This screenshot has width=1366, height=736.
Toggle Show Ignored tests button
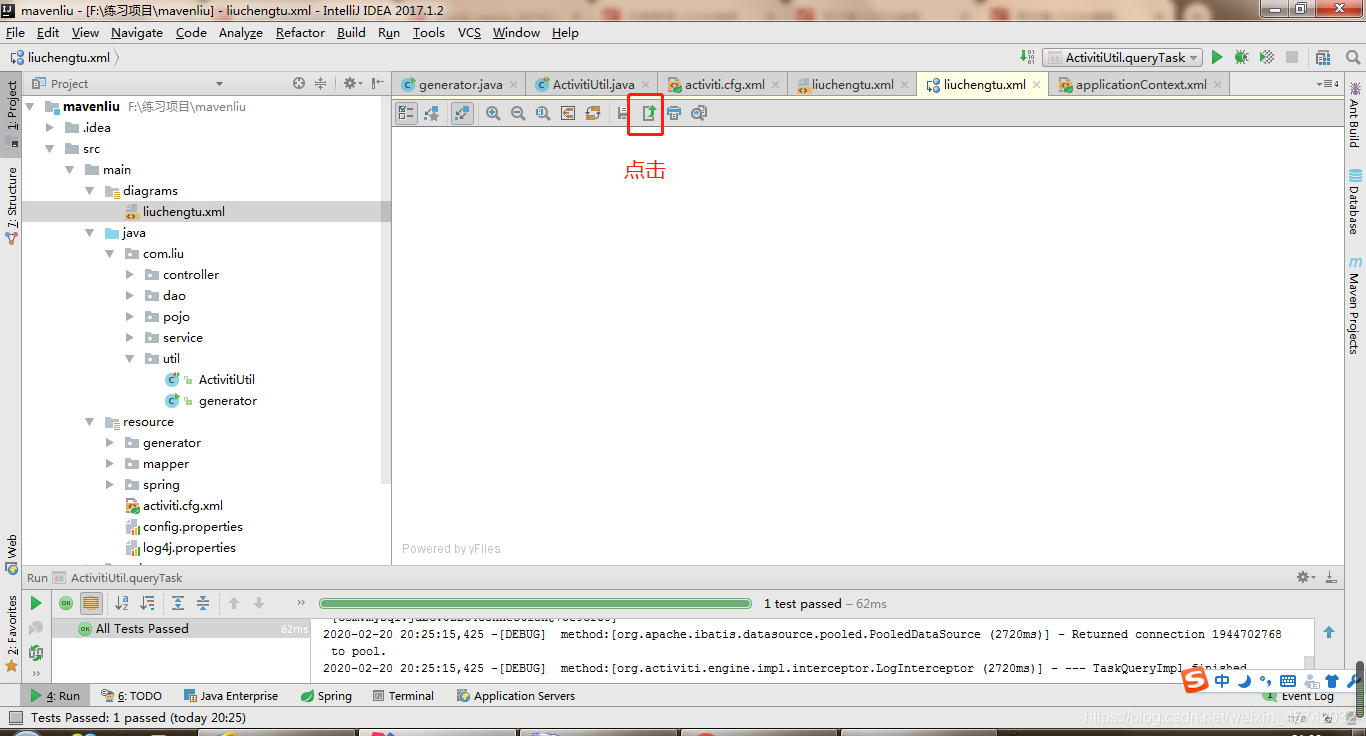pos(91,603)
